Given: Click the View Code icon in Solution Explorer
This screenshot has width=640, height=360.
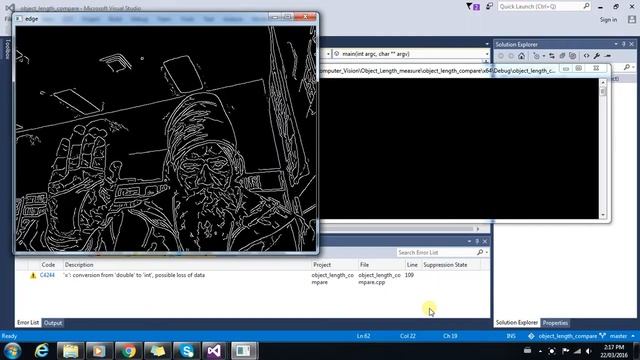Looking at the screenshot, I should tap(587, 56).
